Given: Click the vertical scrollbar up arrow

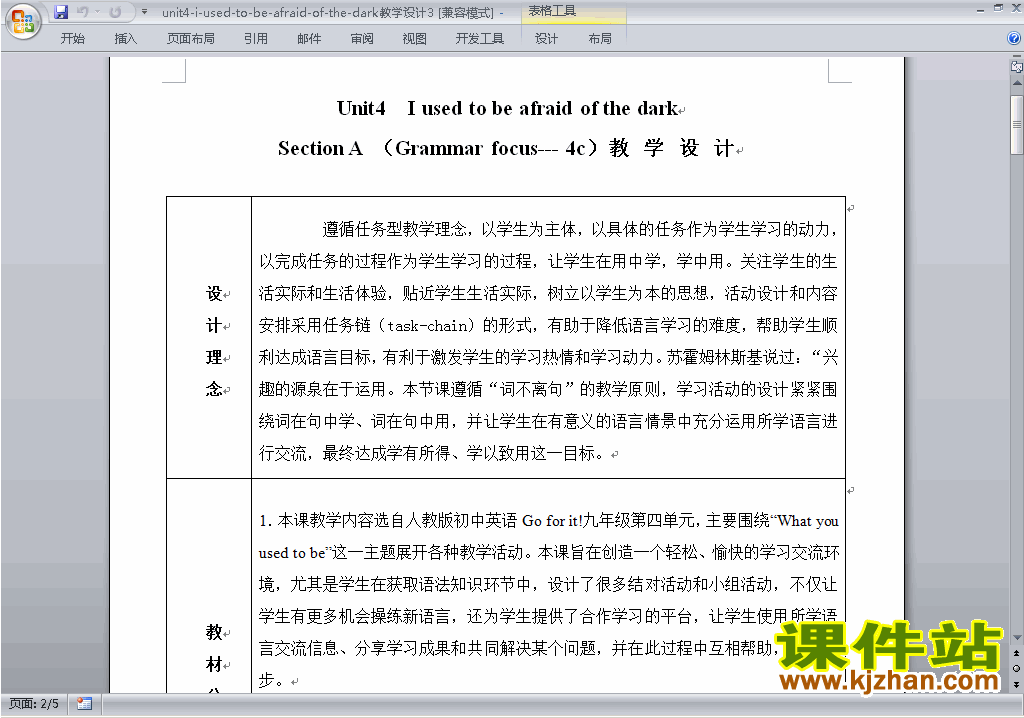Looking at the screenshot, I should [1016, 84].
